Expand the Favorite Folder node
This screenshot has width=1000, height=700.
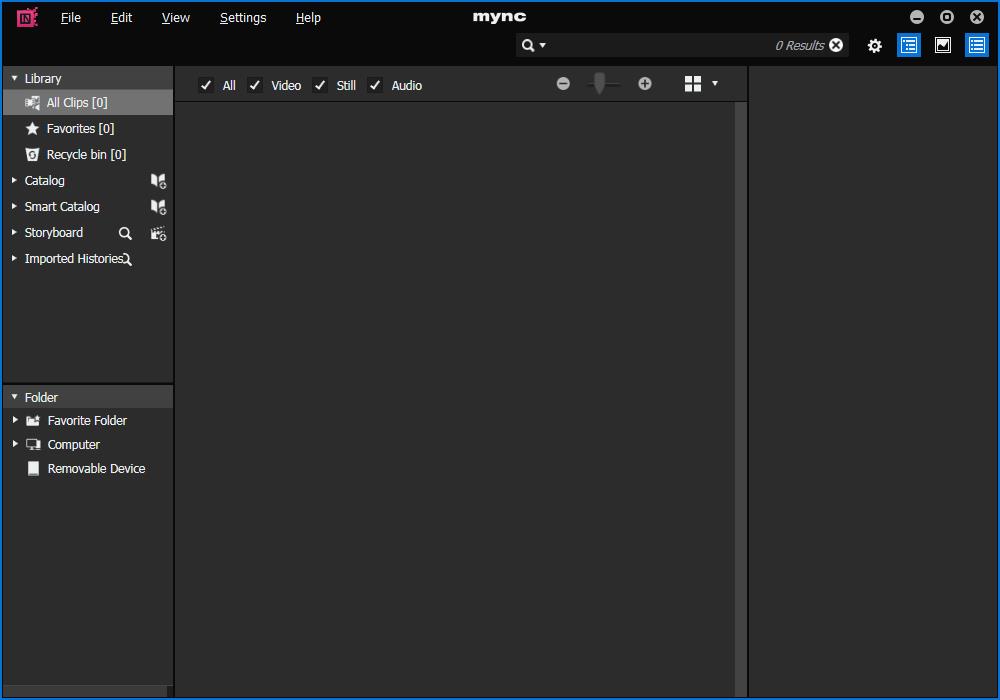point(15,420)
